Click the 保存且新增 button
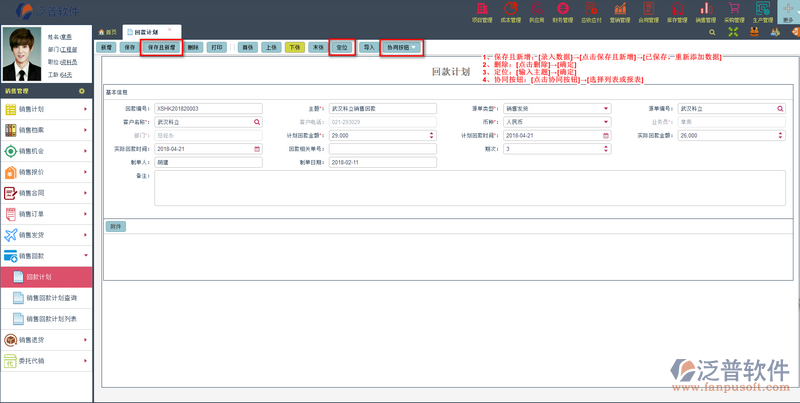Screen dimensions: 800x403 [161, 47]
